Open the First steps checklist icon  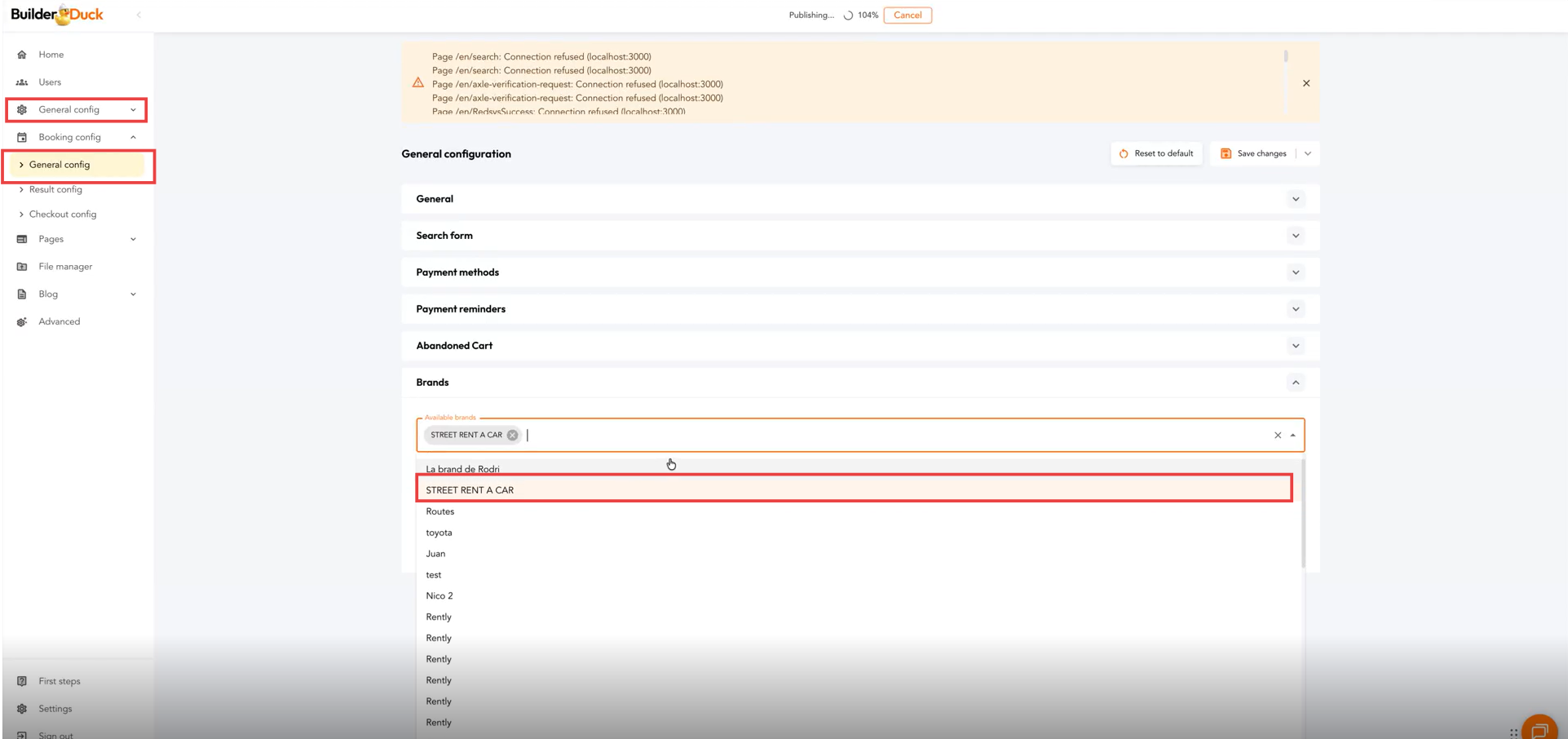(x=22, y=681)
